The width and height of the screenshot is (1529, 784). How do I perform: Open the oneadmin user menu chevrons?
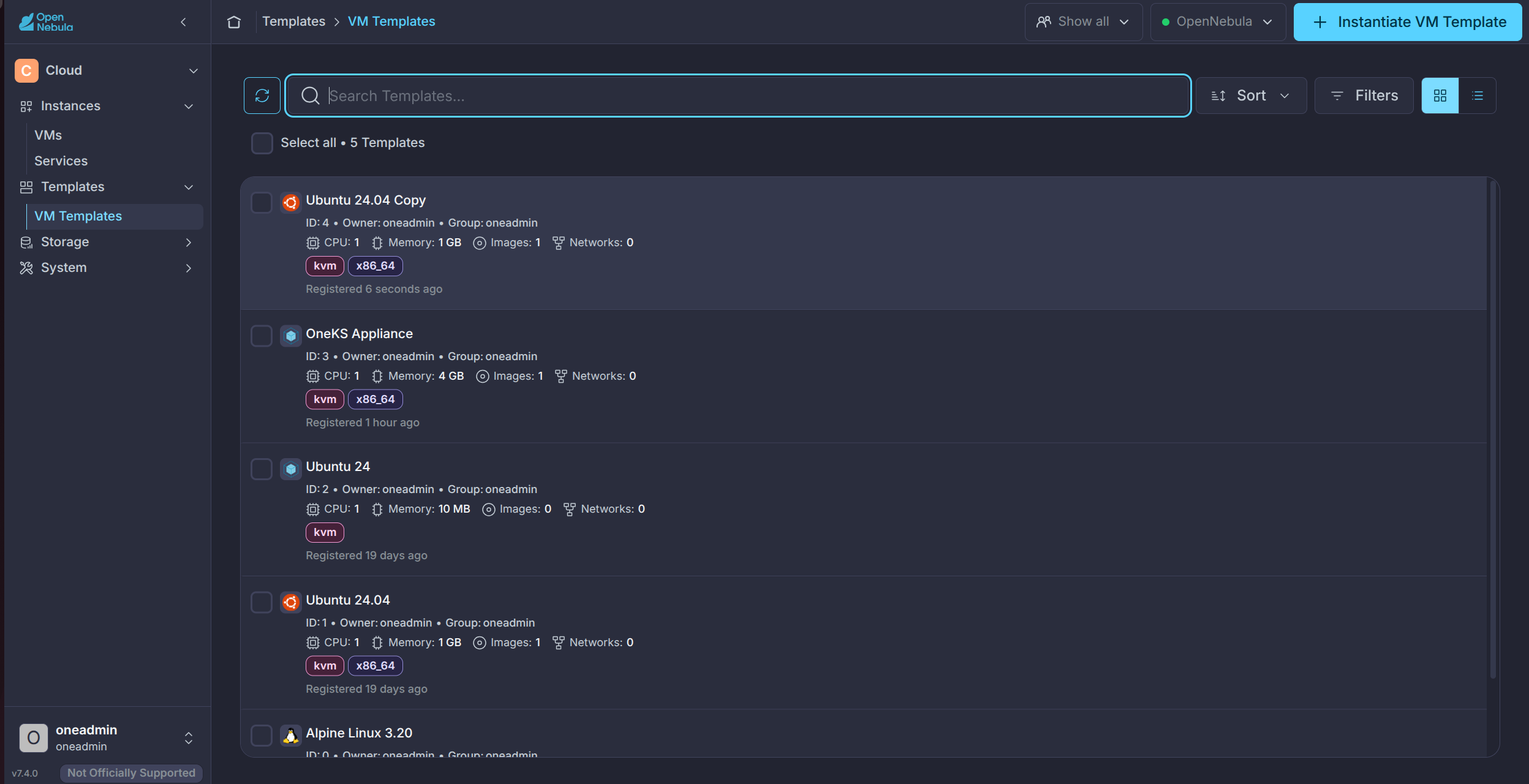pyautogui.click(x=189, y=738)
